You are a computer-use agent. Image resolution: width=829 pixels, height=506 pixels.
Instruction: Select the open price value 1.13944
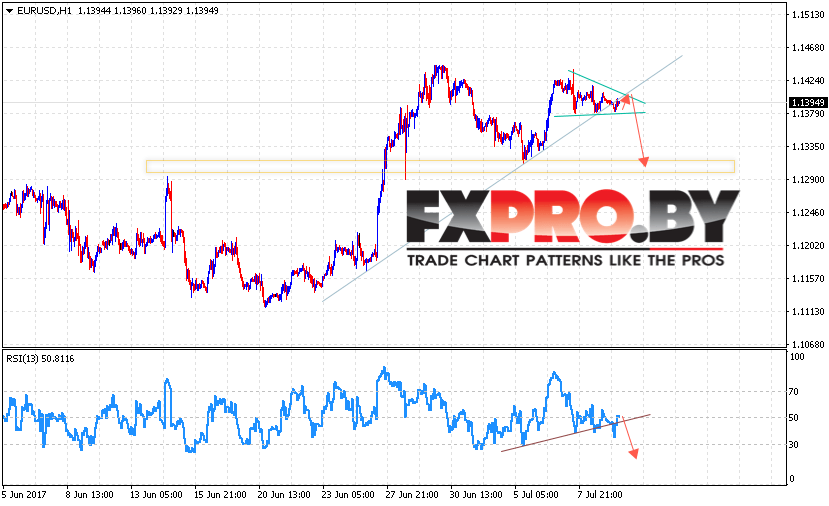[94, 11]
